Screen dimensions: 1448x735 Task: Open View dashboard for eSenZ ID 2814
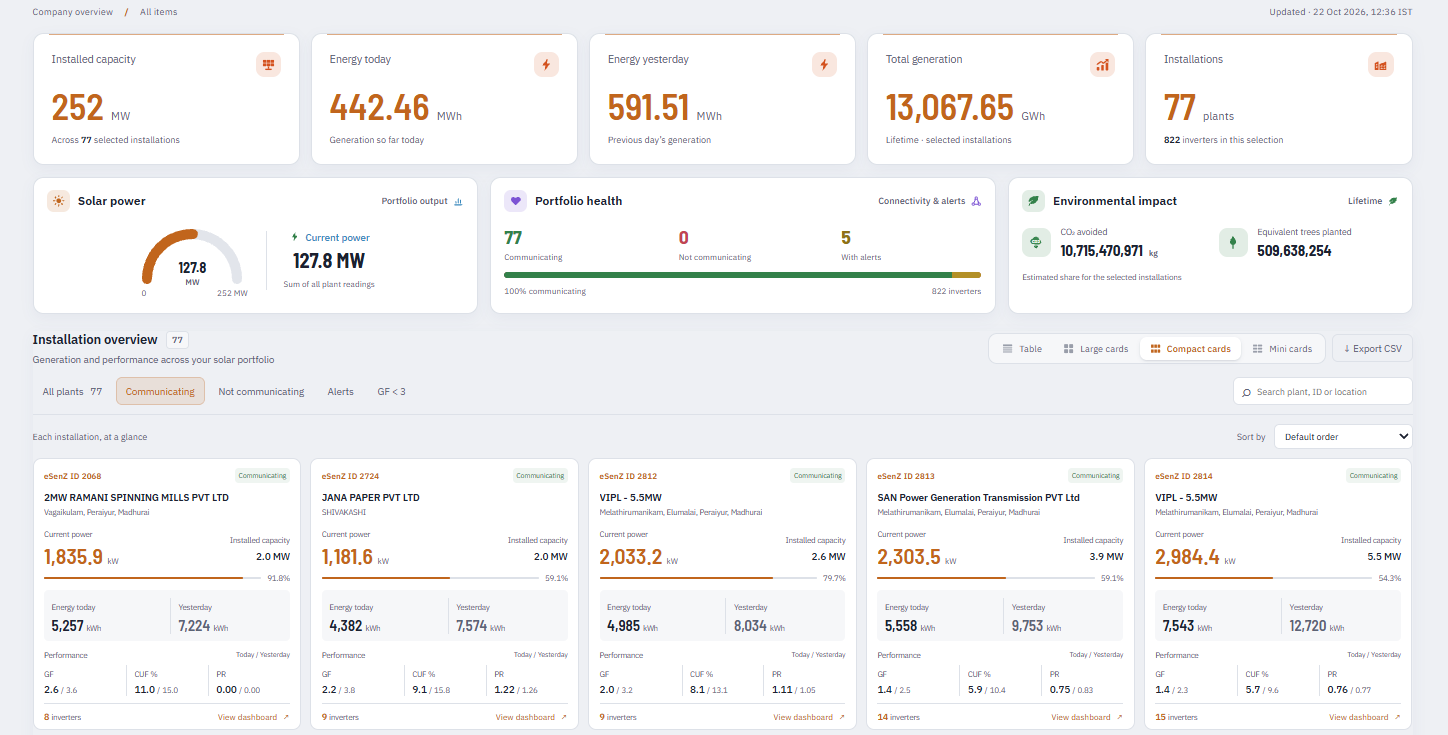pyautogui.click(x=1365, y=717)
